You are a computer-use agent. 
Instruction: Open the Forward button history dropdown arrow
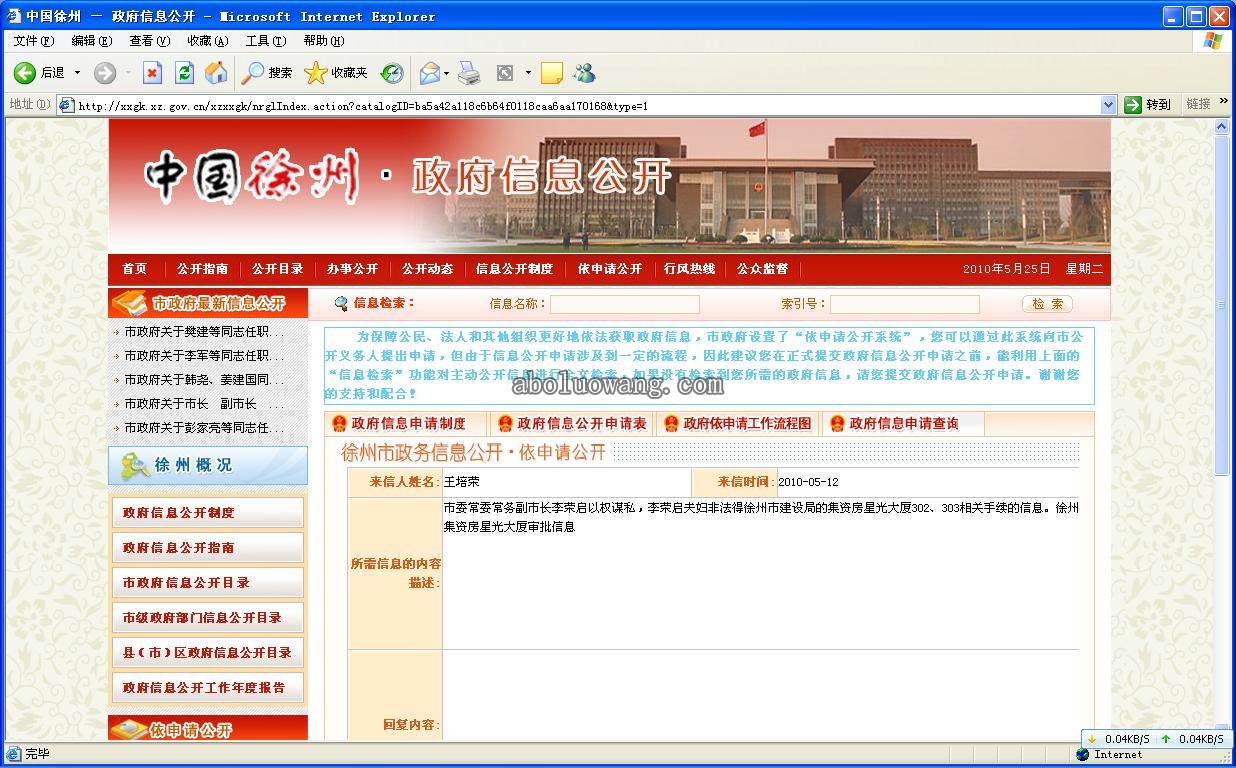pos(126,73)
